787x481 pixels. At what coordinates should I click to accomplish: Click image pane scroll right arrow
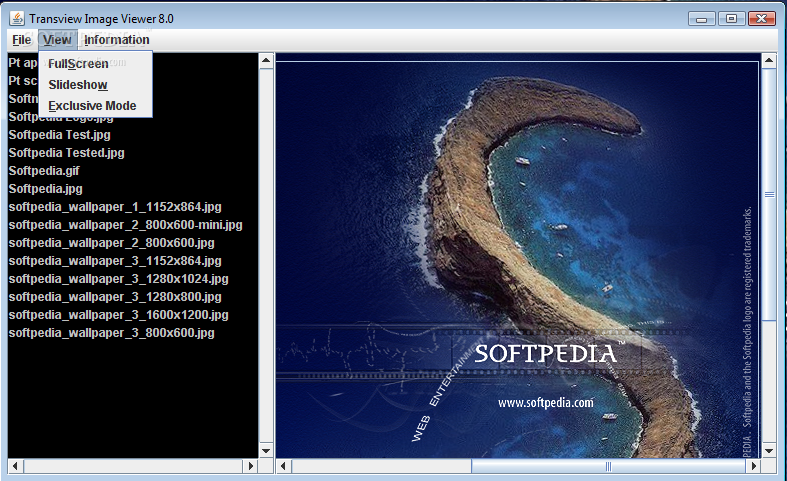[x=753, y=466]
